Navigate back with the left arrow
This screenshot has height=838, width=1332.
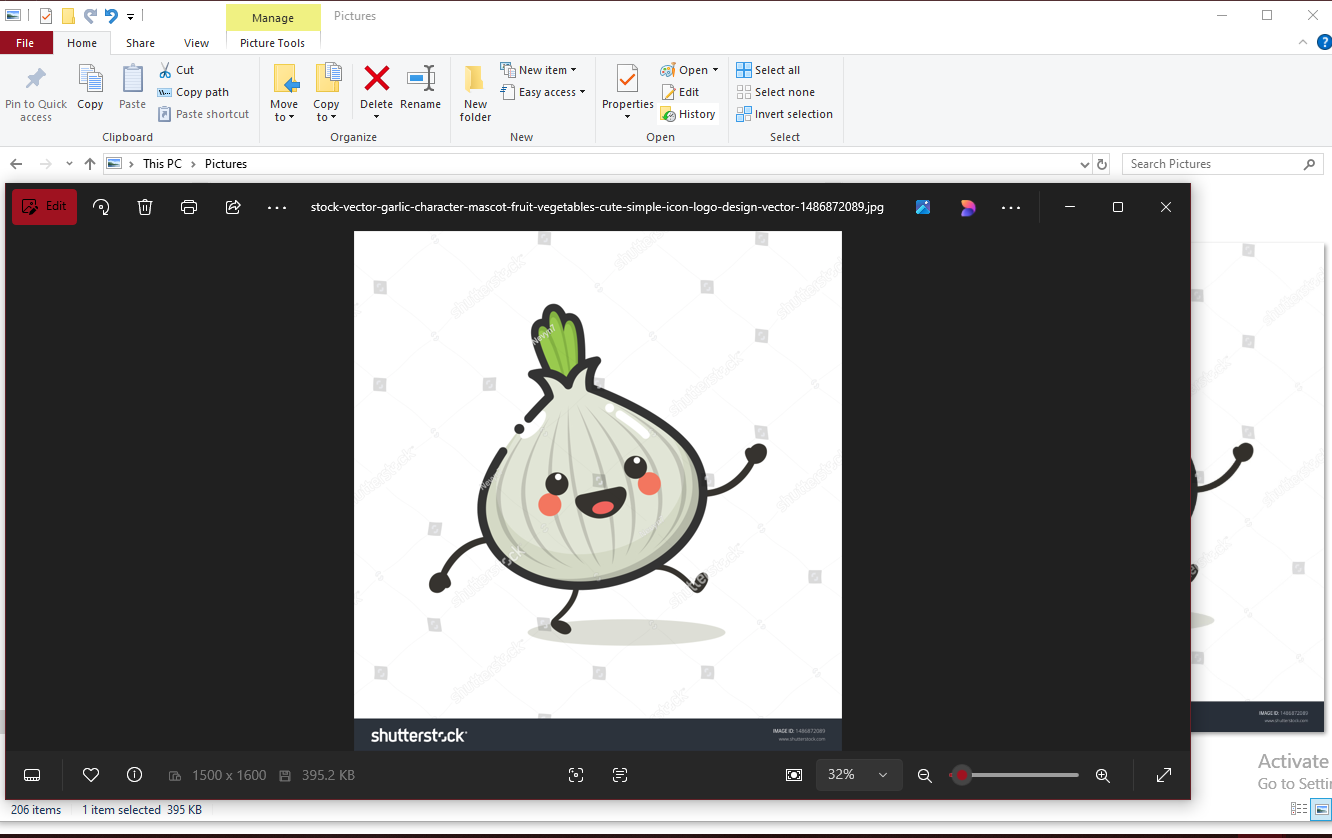pos(16,164)
